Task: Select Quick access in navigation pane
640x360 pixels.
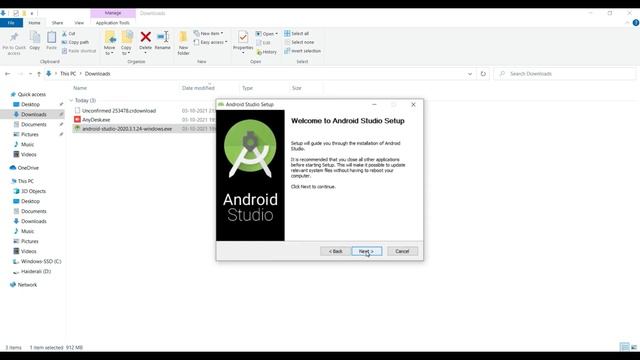Action: (x=32, y=94)
